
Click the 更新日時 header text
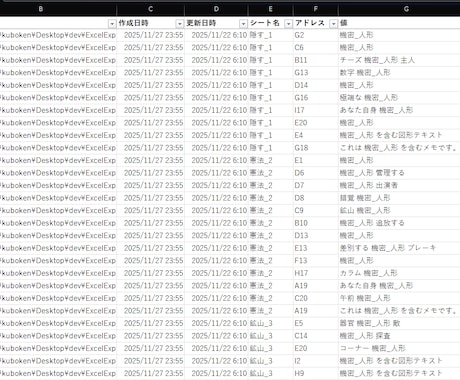[201, 23]
